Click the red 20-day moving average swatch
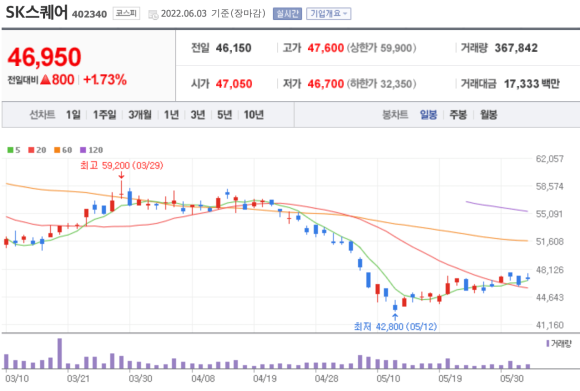This screenshot has height=391, width=580. 31,150
